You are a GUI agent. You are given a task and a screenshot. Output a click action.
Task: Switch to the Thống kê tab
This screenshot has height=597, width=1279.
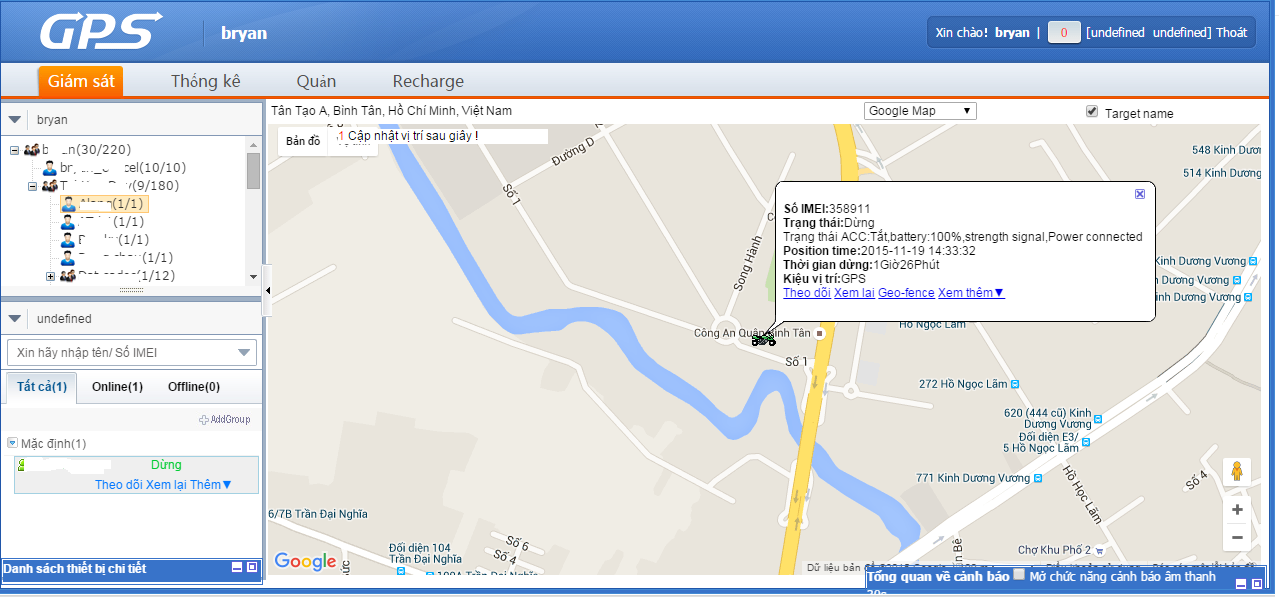[x=206, y=81]
